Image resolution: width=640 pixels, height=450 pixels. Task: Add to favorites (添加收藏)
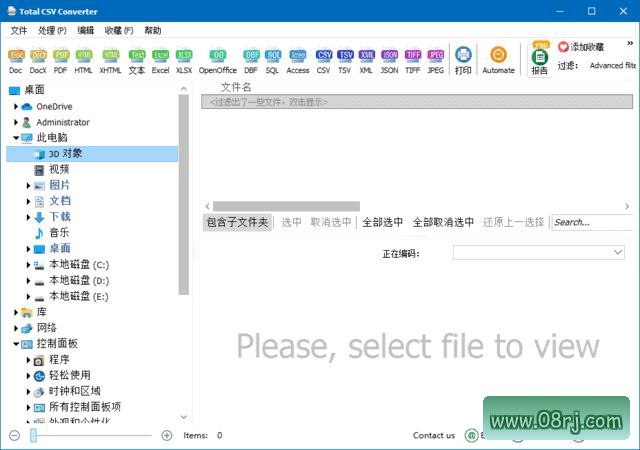tap(581, 47)
